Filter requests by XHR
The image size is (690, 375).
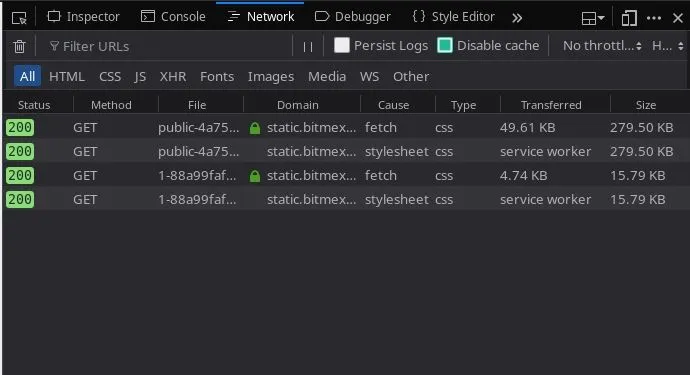click(x=173, y=77)
